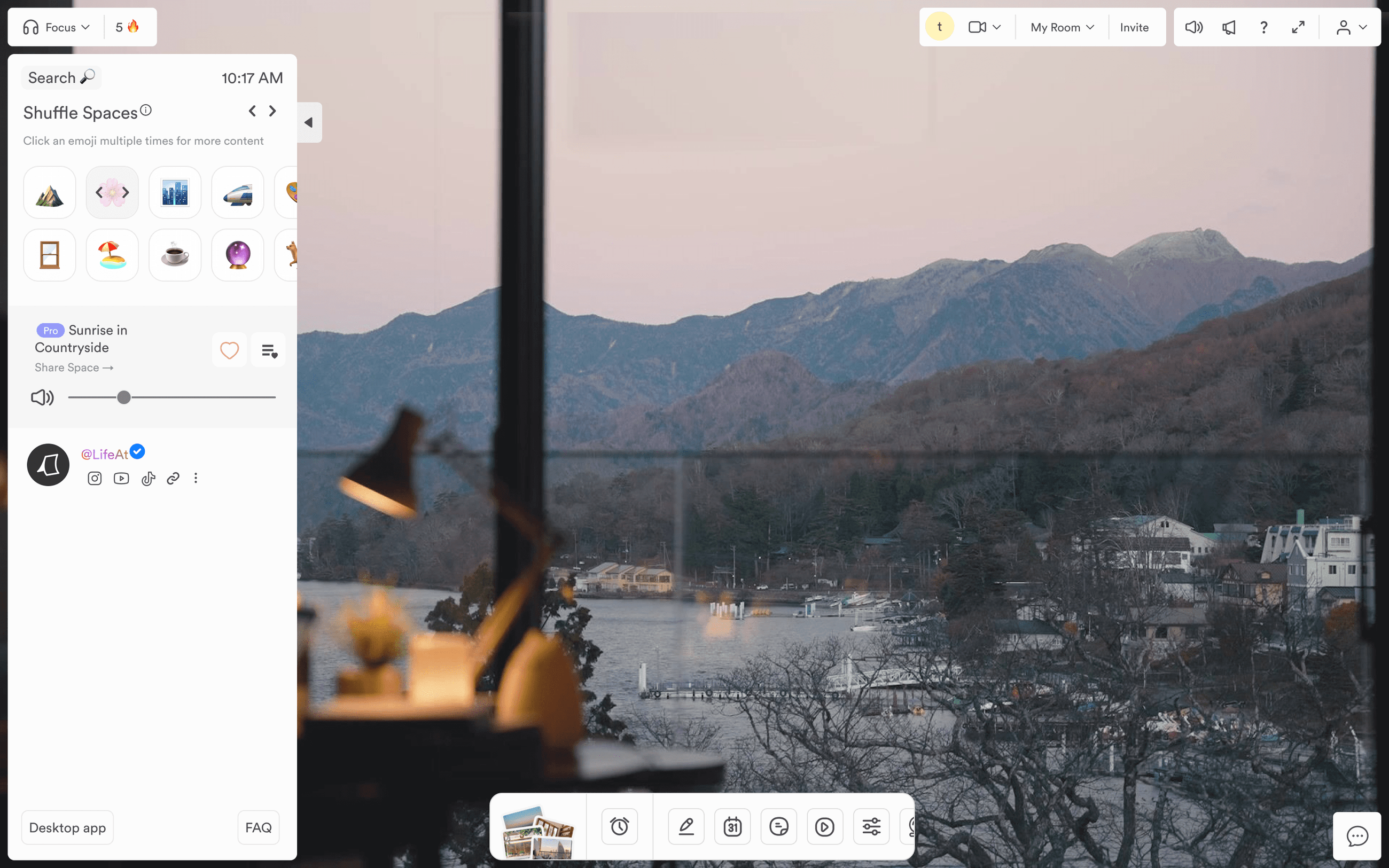Open the calendar from the bottom toolbar
This screenshot has height=868, width=1389.
pyautogui.click(x=732, y=827)
